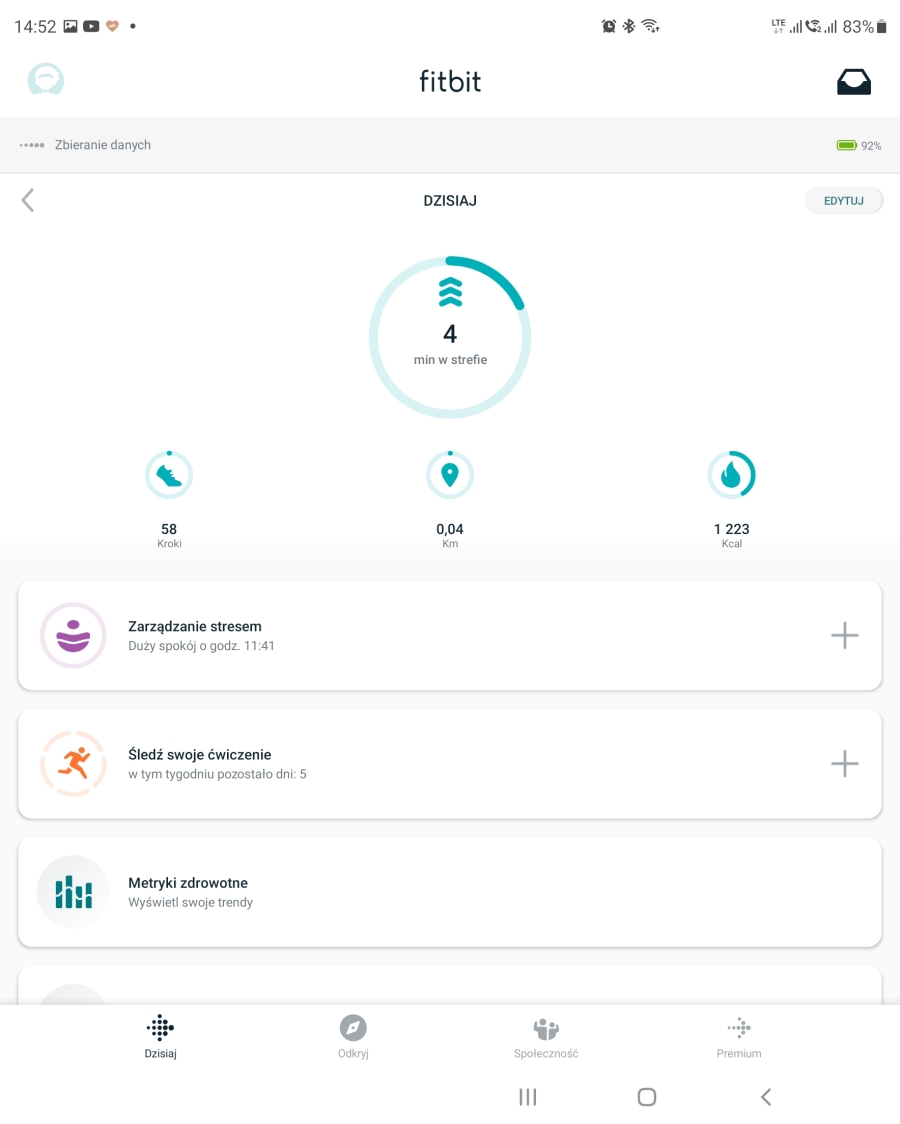The image size is (900, 1124).
Task: Open the Premium tab
Action: pos(739,1036)
